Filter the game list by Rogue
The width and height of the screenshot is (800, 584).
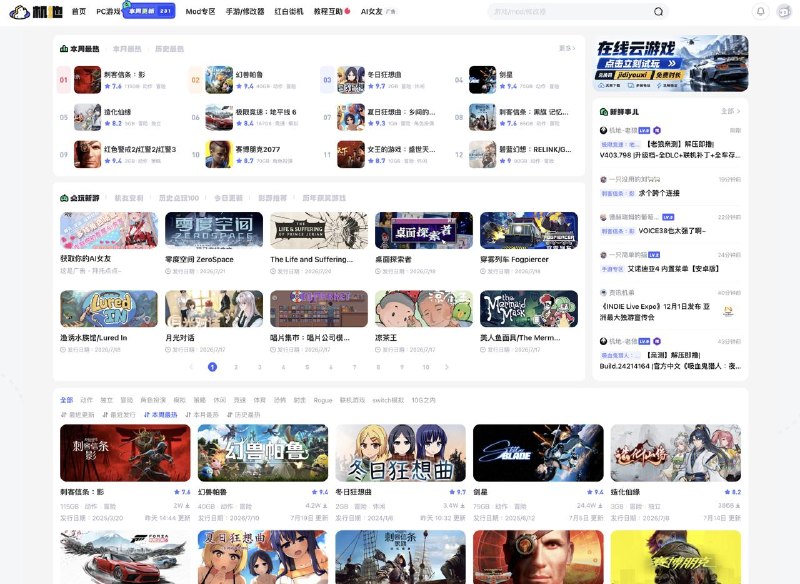coord(322,400)
